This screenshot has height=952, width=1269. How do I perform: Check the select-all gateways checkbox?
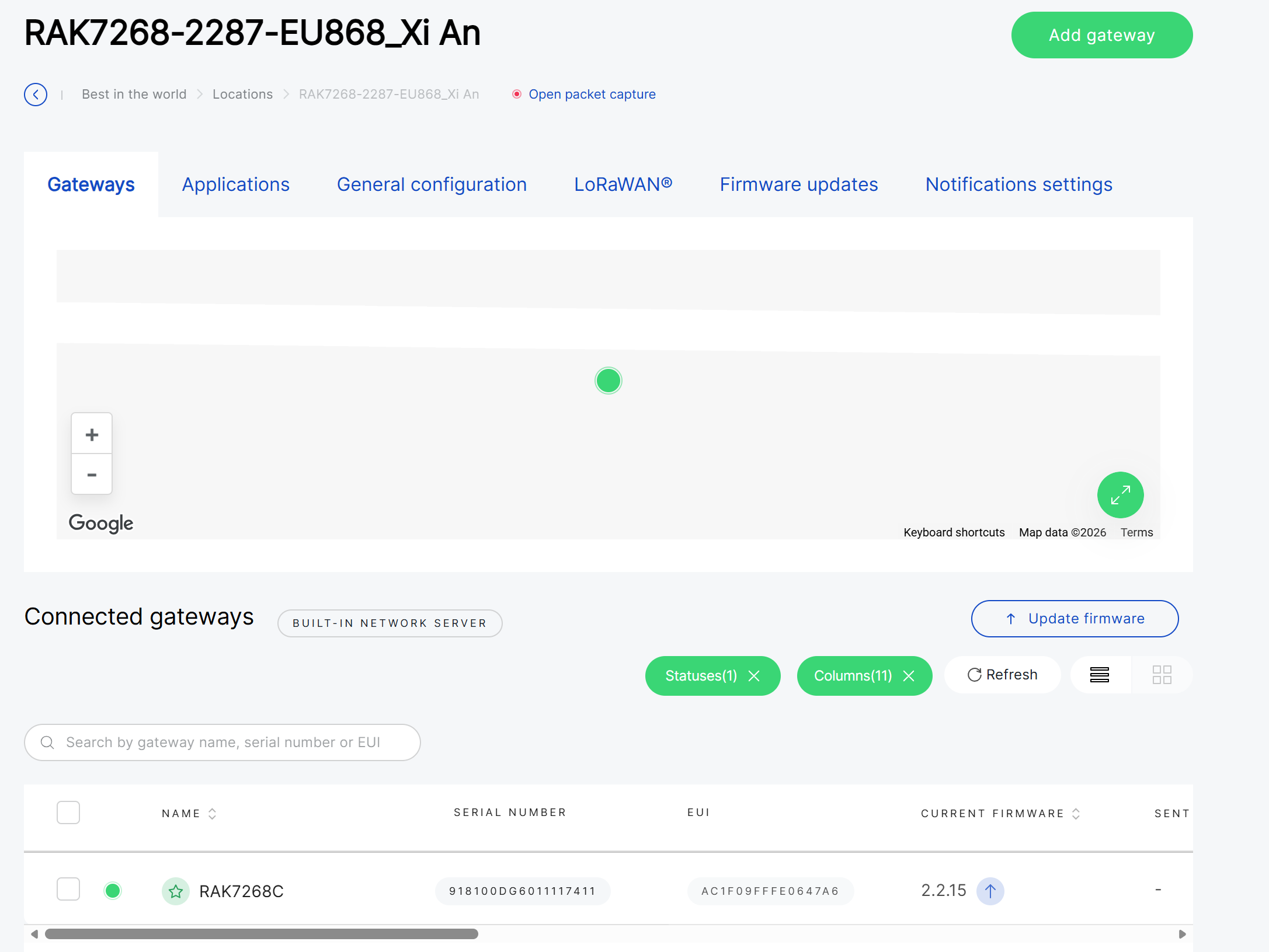point(68,812)
